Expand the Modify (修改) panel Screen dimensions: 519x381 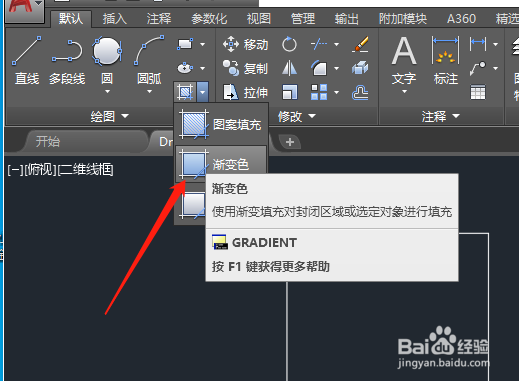click(x=297, y=116)
